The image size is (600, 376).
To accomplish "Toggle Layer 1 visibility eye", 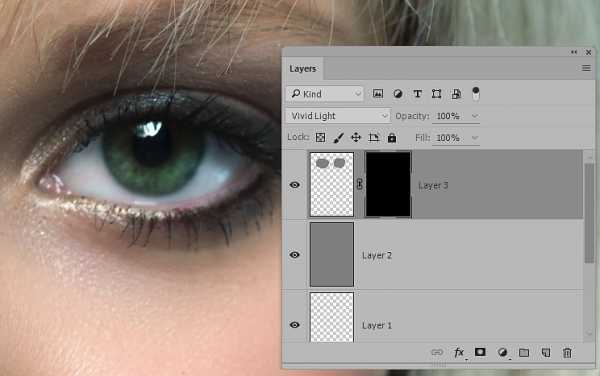I will click(295, 325).
